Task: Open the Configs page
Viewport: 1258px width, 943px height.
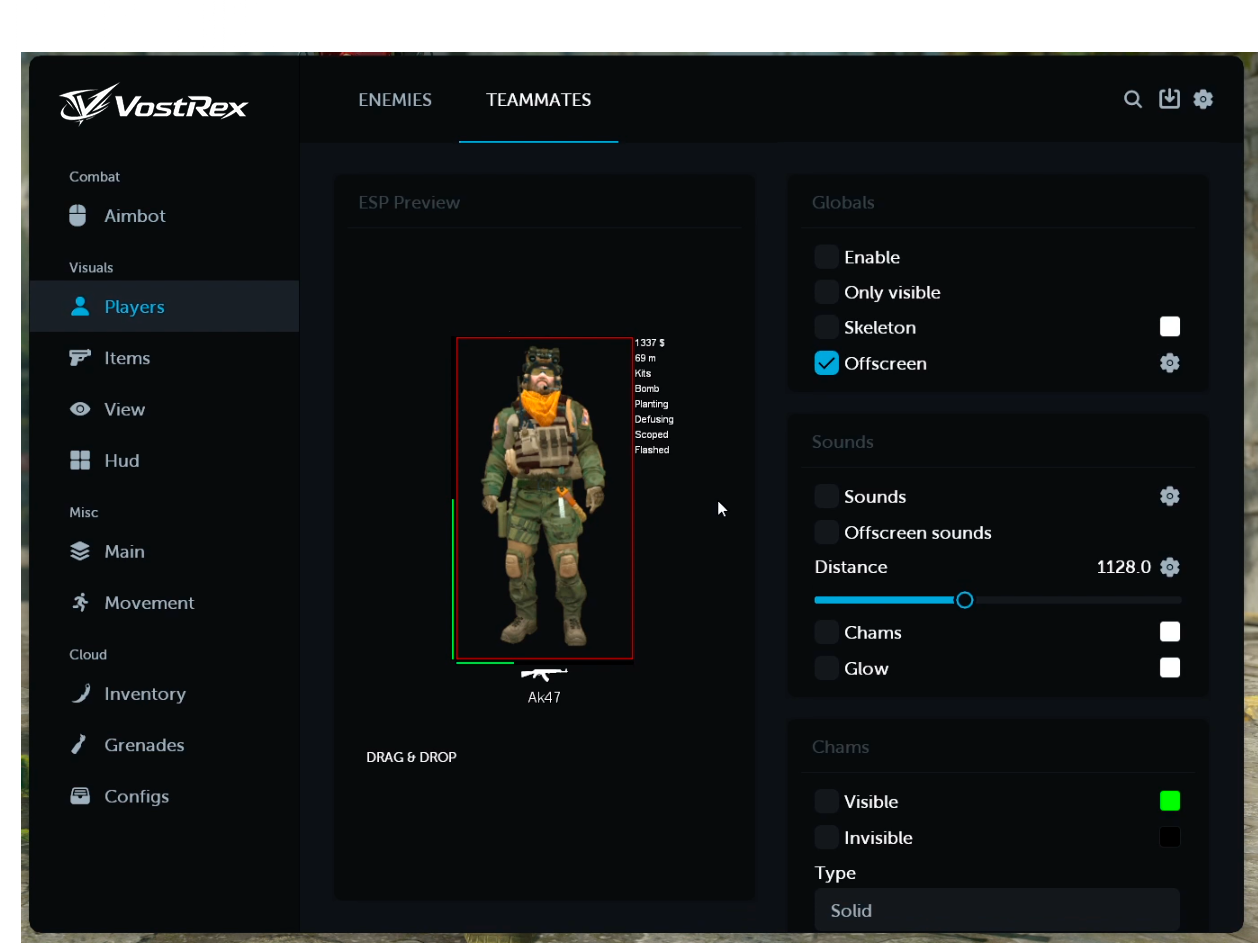Action: coord(136,795)
